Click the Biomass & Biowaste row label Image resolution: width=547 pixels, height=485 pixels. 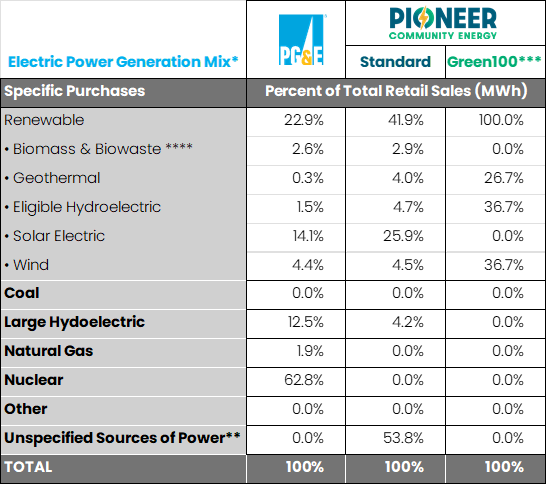(99, 149)
